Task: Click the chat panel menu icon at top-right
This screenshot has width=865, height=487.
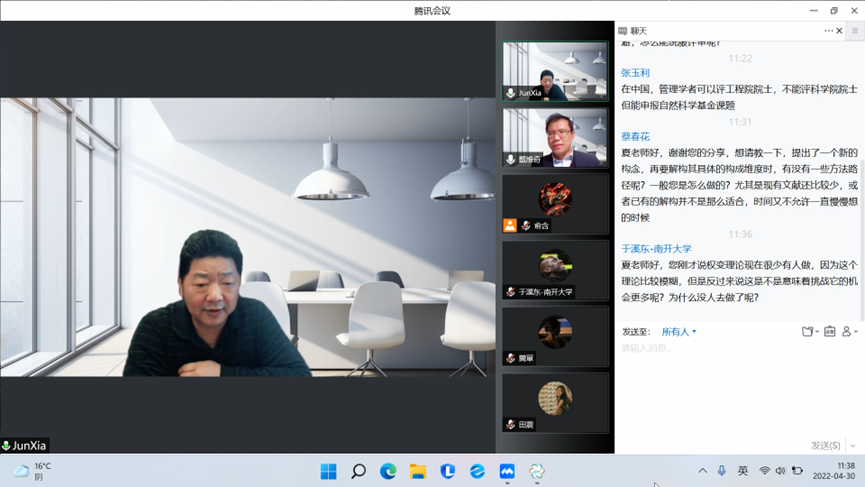Action: click(855, 31)
